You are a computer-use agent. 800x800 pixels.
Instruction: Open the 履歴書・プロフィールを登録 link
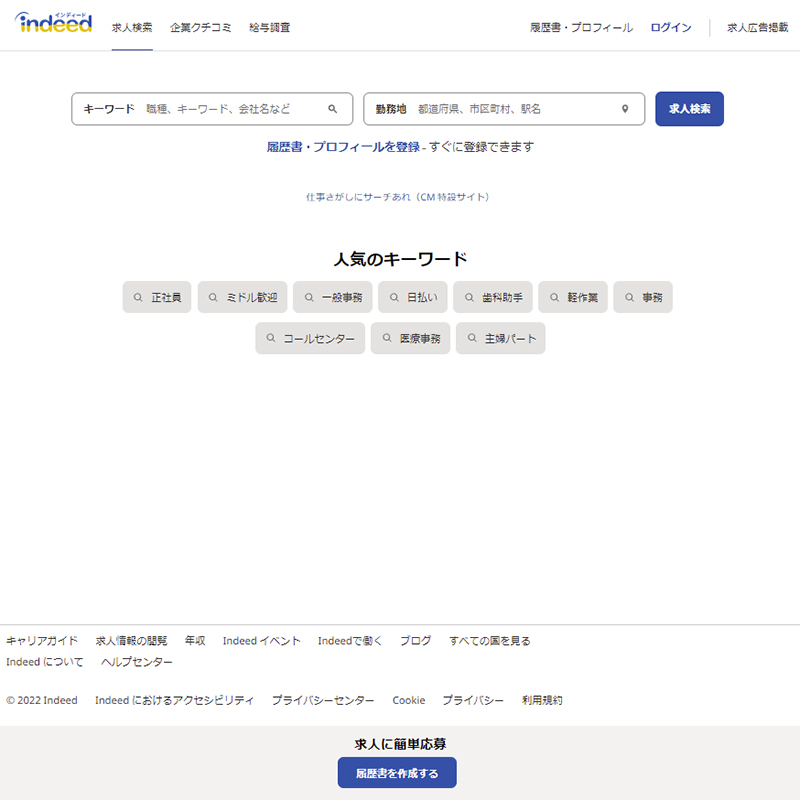coord(343,146)
